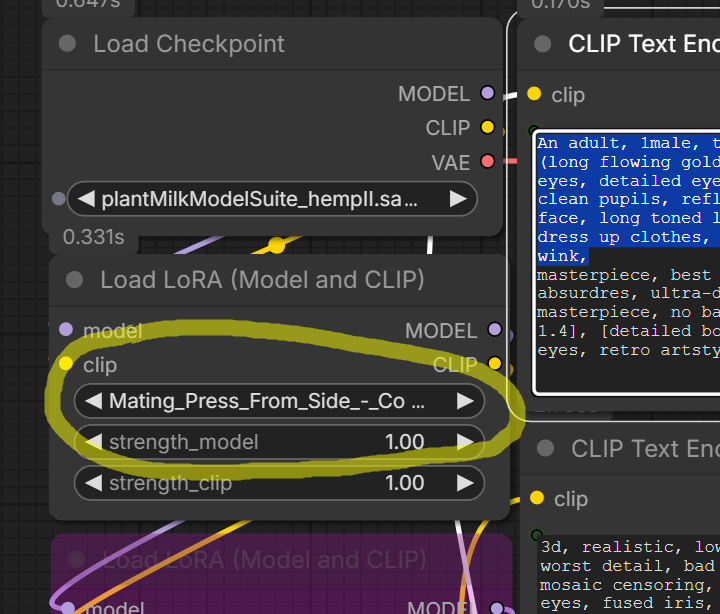The height and width of the screenshot is (614, 720).
Task: Click the model input port on Load LoRA
Action: 66,329
